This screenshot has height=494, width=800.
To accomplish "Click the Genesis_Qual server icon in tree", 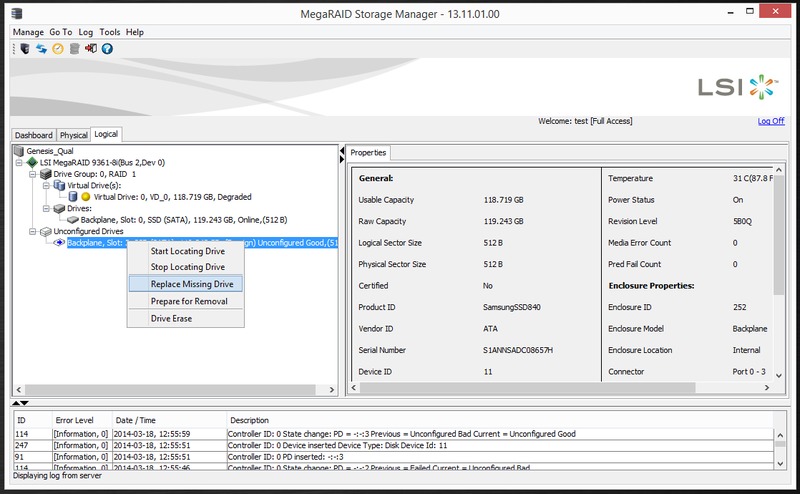I will (18, 151).
